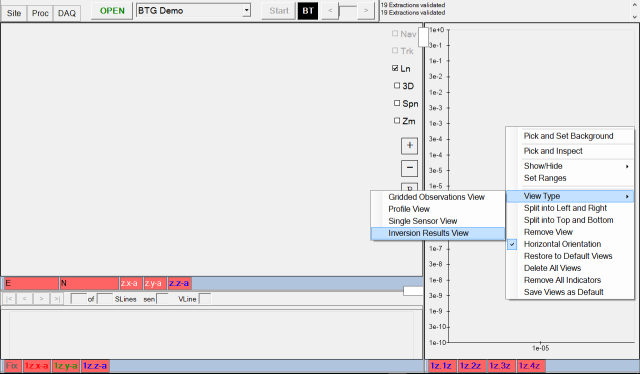Viewport: 640px width, 374px height.
Task: Click the black BT button
Action: tap(308, 11)
